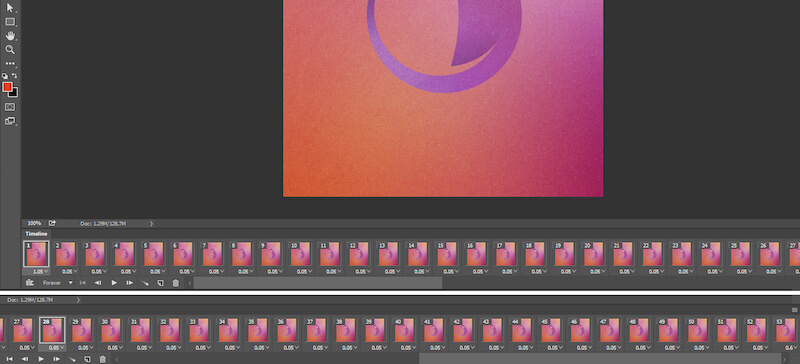Toggle Quick Mask mode
Image resolution: width=800 pixels, height=364 pixels.
[10, 107]
